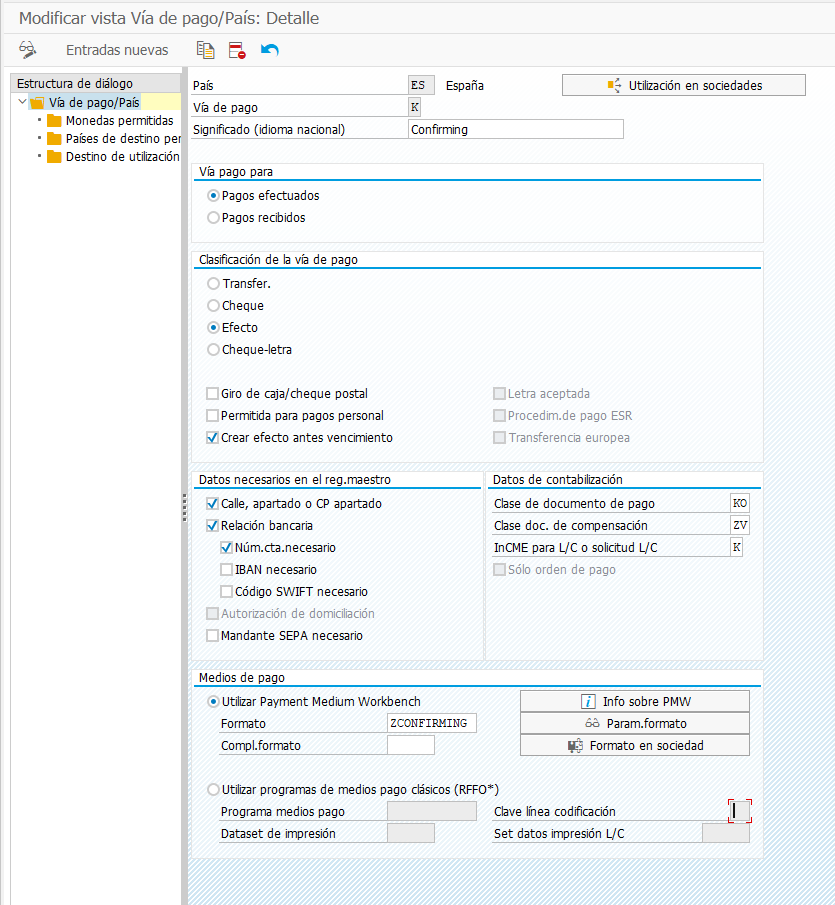Click the display/change toggle glasses icon
The width and height of the screenshot is (835, 905).
(27, 50)
